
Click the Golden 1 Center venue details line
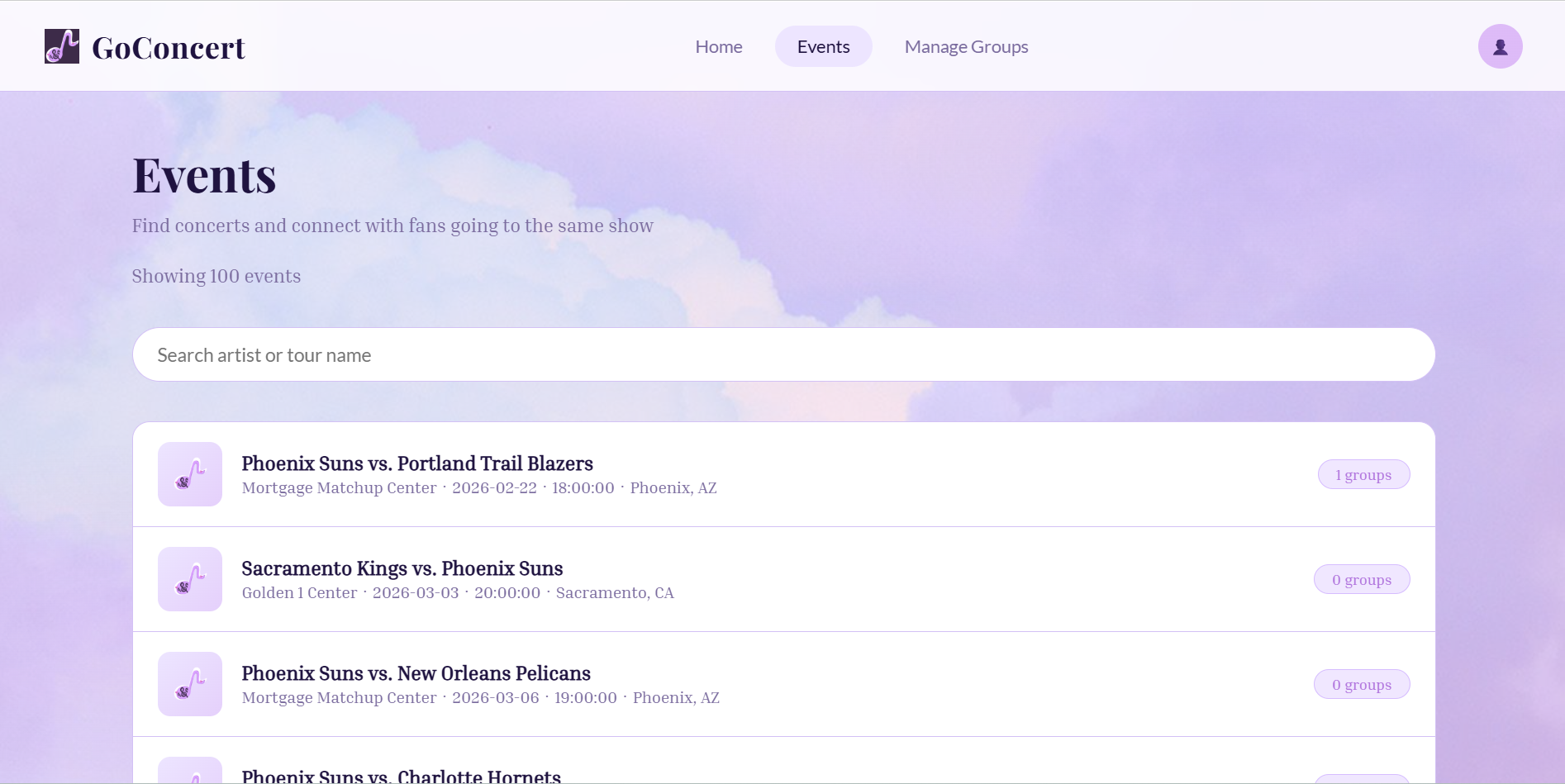458,592
